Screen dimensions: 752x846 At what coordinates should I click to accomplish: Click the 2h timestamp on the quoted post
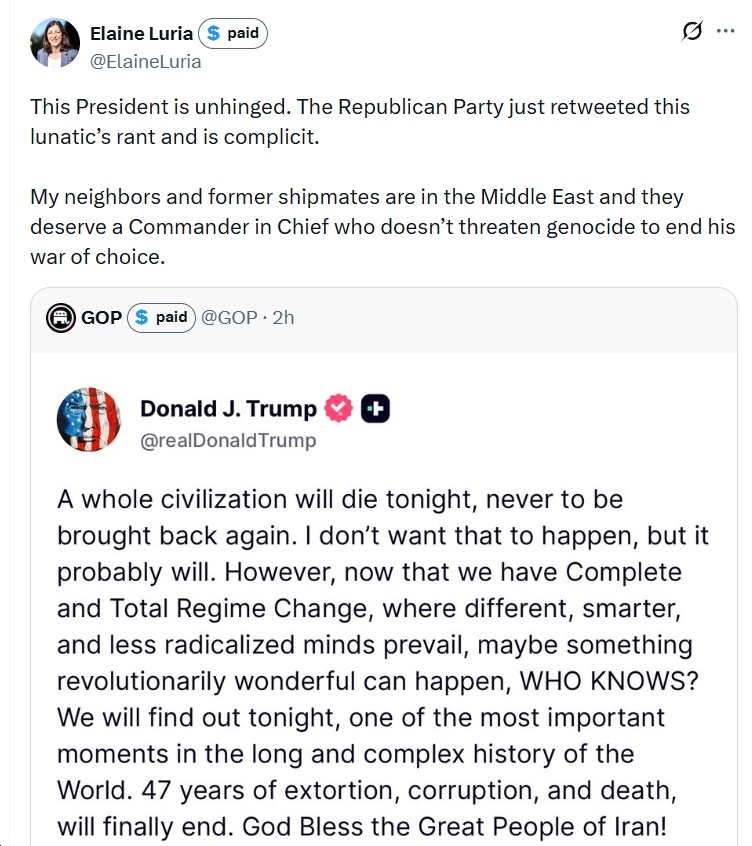click(x=283, y=318)
